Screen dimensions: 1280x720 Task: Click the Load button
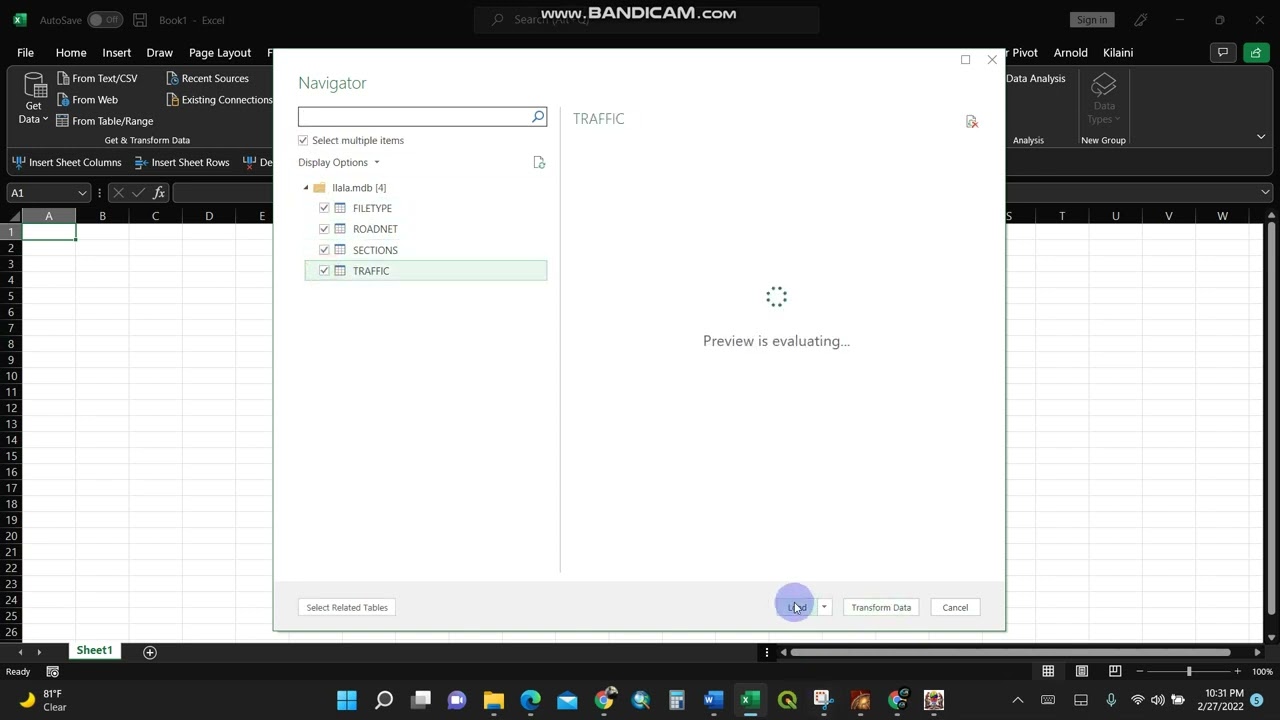(x=797, y=607)
